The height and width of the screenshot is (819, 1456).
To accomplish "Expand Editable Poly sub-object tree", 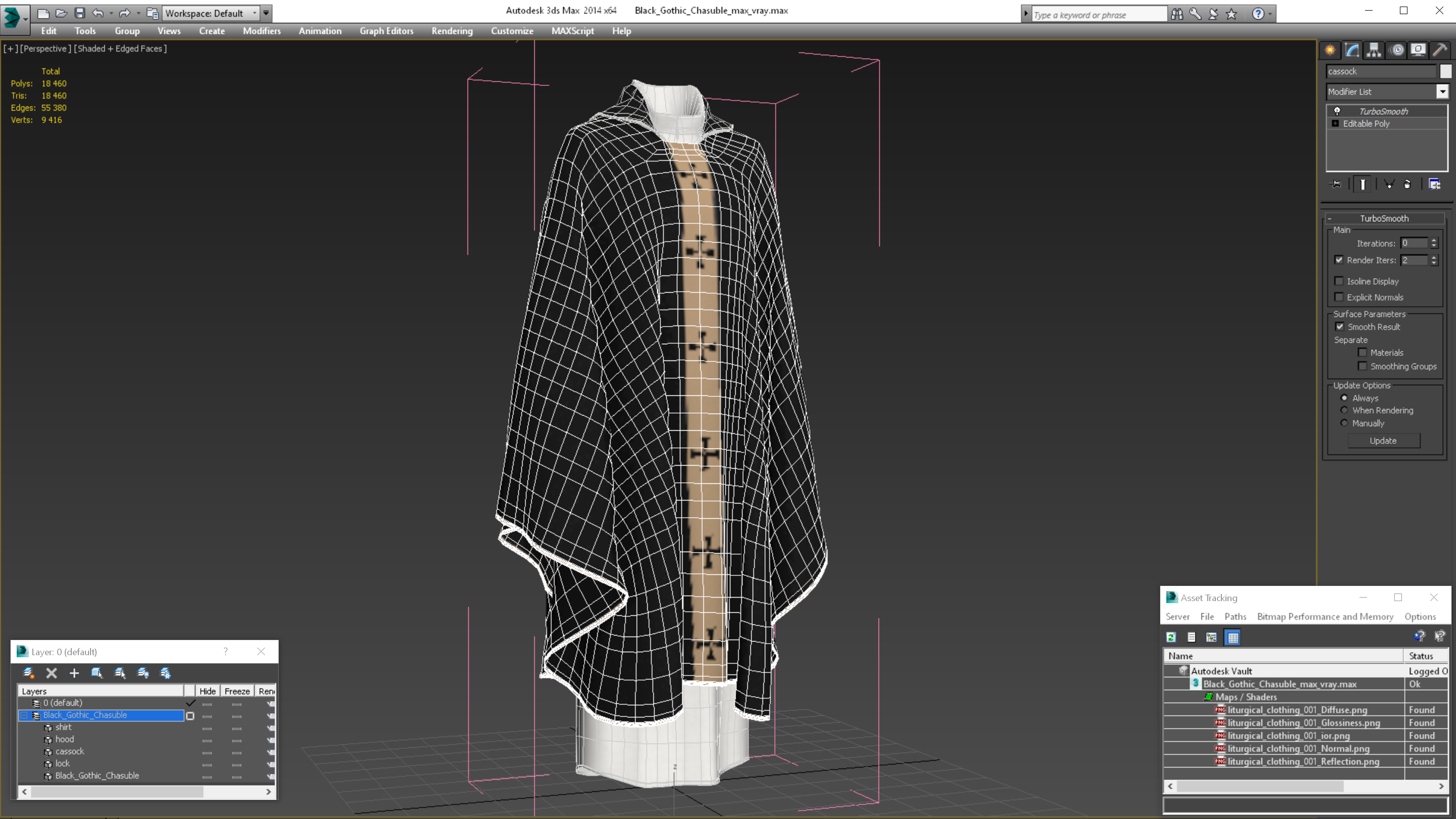I will pyautogui.click(x=1336, y=123).
